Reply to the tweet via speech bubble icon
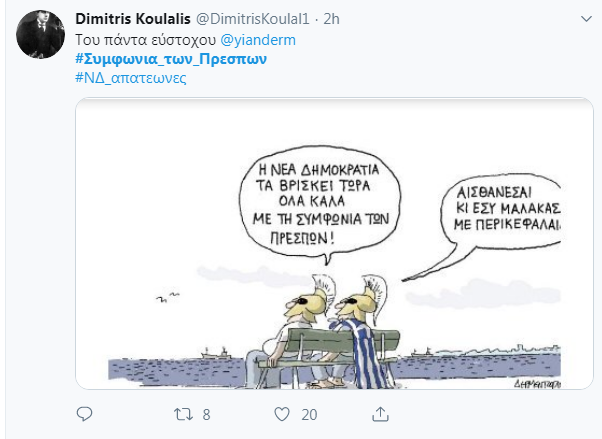The height and width of the screenshot is (439, 602). (x=84, y=414)
